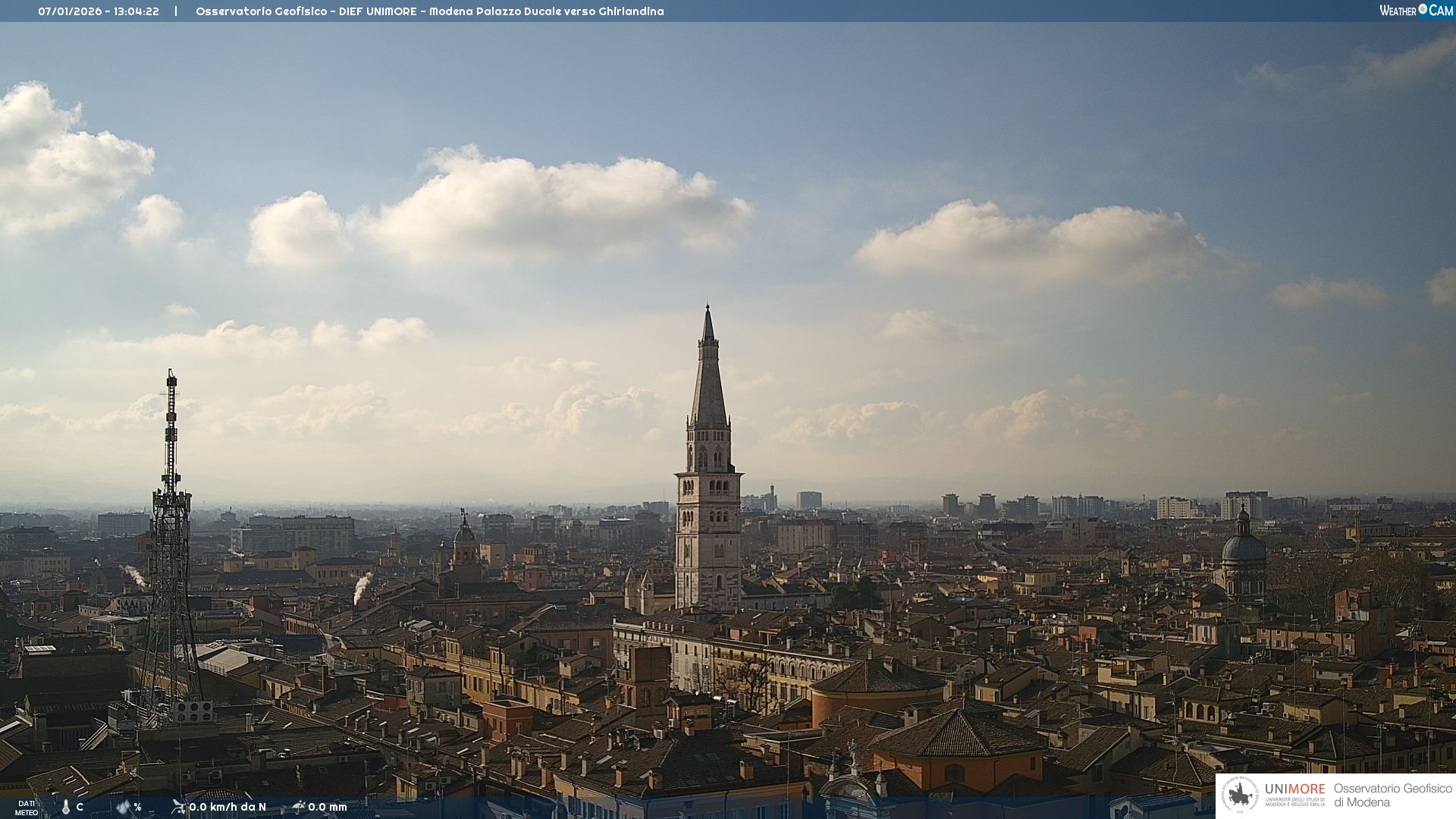
Task: Click the temperature C unit label
Action: click(80, 807)
